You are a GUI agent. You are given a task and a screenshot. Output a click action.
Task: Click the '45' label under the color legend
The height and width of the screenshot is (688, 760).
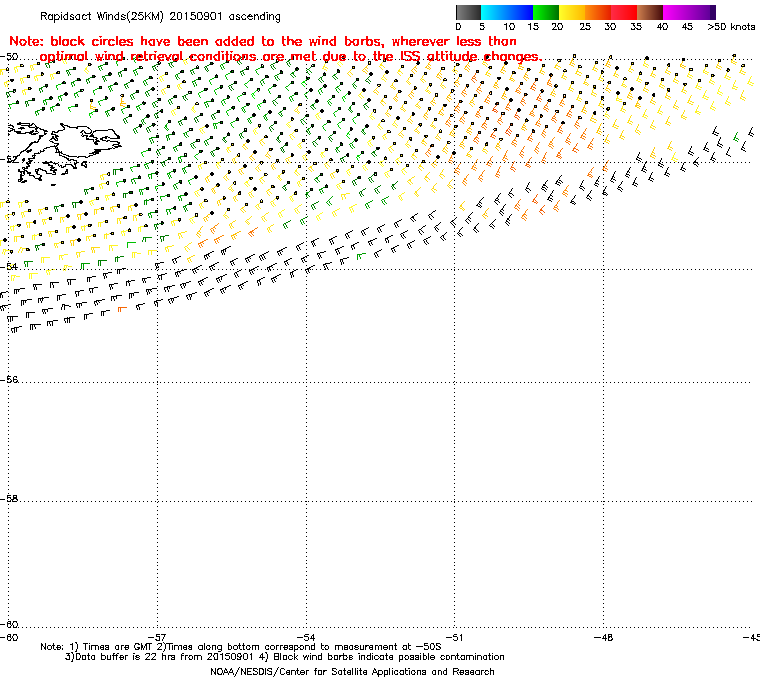click(x=687, y=27)
